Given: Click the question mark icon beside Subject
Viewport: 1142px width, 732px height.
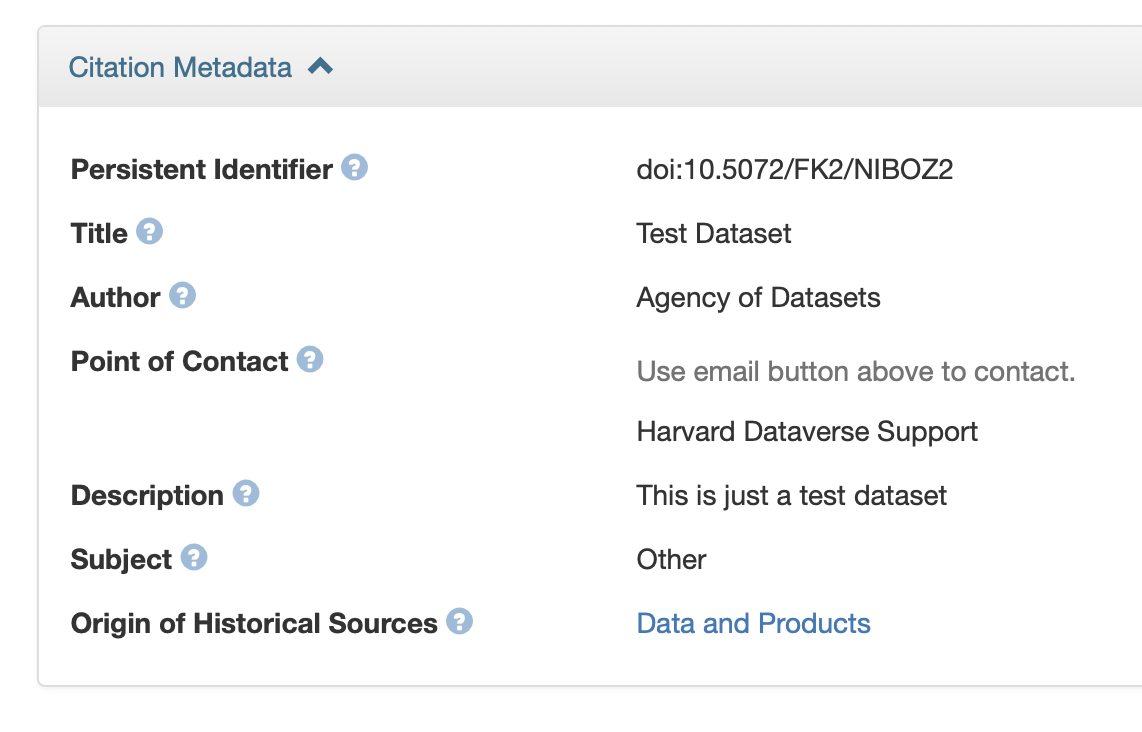Looking at the screenshot, I should point(194,558).
